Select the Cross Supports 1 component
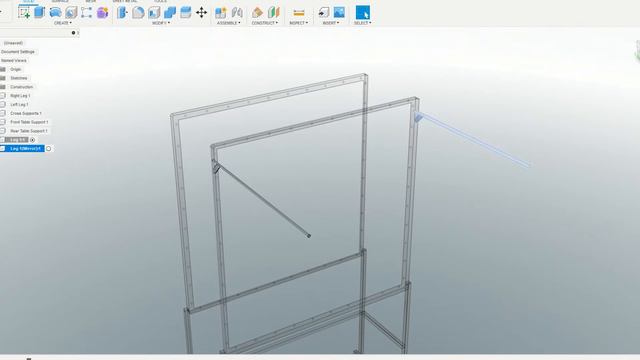This screenshot has width=640, height=360. (x=26, y=113)
